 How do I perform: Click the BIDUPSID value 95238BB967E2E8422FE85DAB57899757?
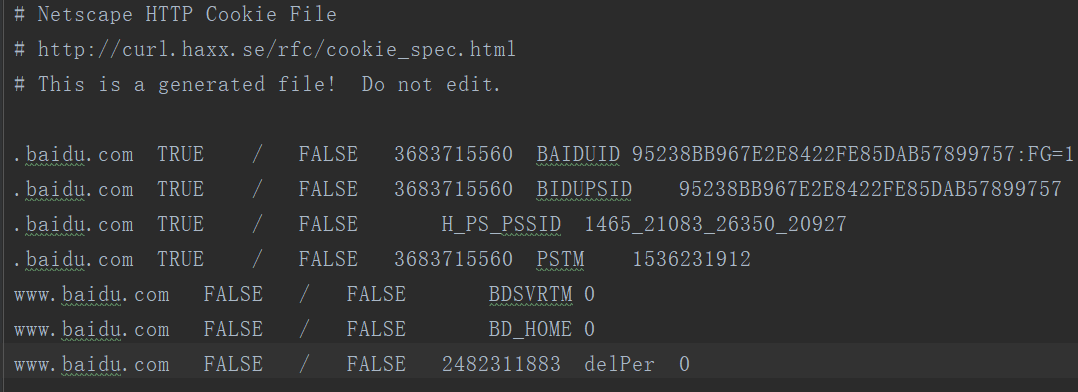(x=870, y=190)
